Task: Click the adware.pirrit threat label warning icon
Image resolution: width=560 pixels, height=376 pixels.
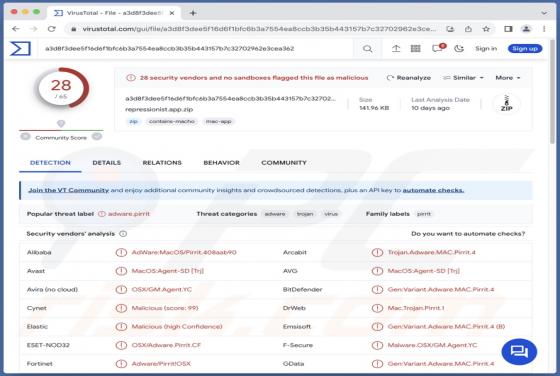Action: click(x=102, y=214)
